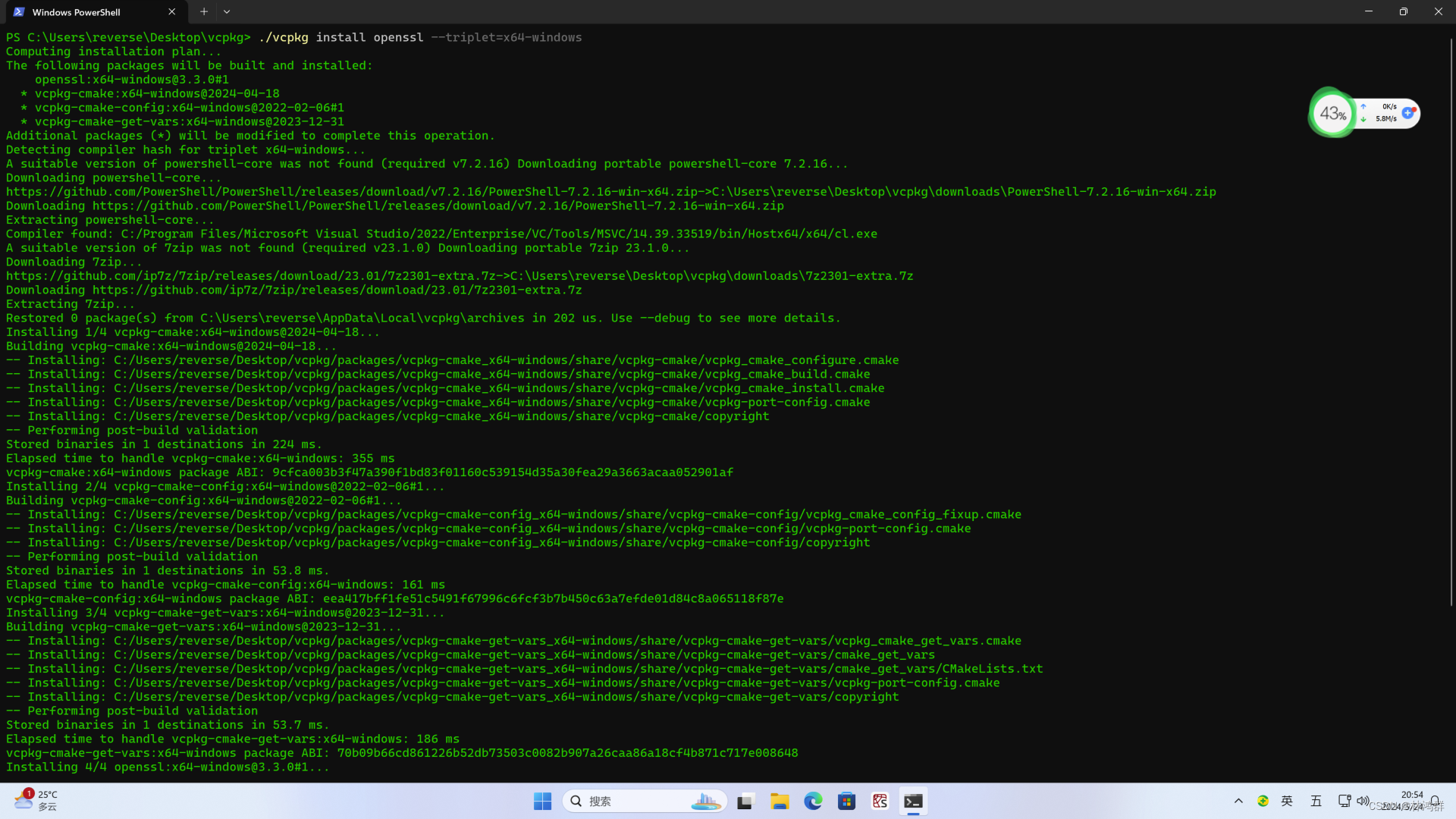Click the 'Elapsed time to handle vcpkg-cmake-get-vars' line
The height and width of the screenshot is (819, 1456).
[x=233, y=739]
